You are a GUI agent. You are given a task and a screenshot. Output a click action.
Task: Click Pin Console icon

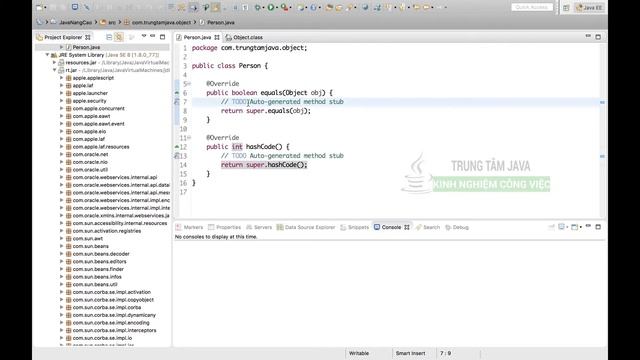tap(551, 227)
